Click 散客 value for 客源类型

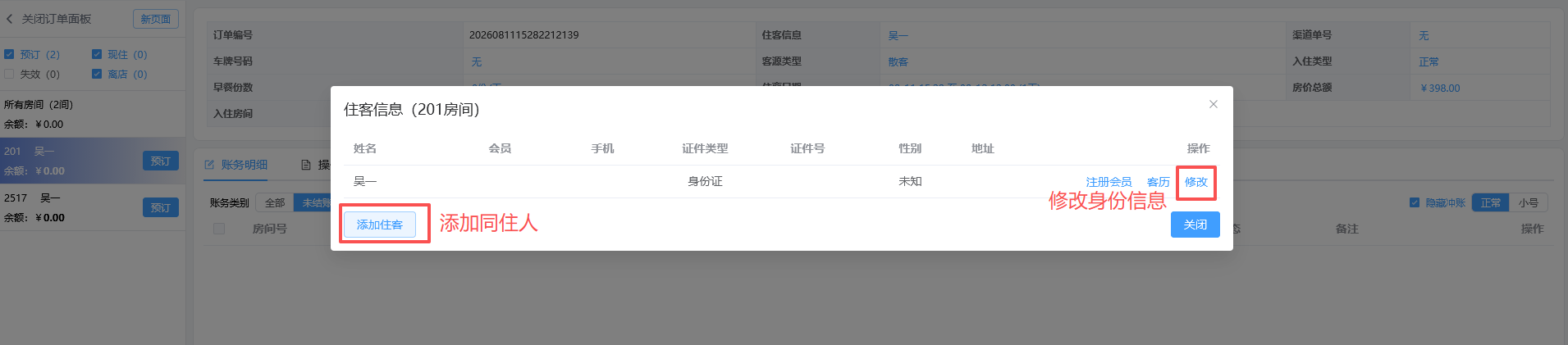pyautogui.click(x=898, y=61)
